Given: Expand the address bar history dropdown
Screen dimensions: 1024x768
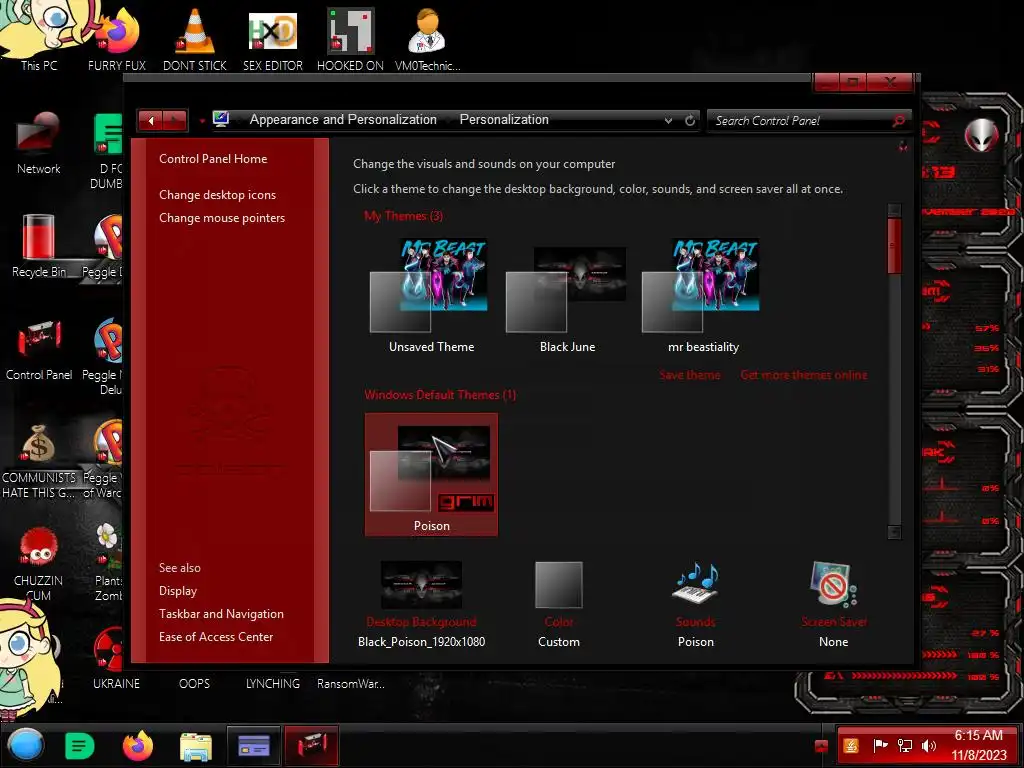Looking at the screenshot, I should pyautogui.click(x=668, y=121).
